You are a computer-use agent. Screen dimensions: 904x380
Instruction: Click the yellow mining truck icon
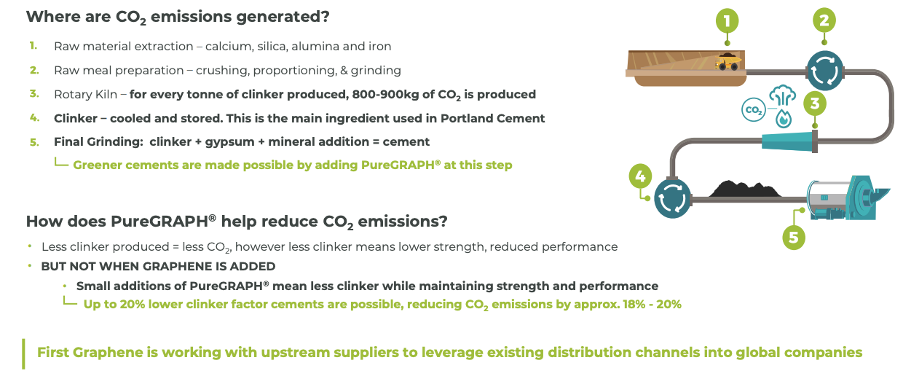pyautogui.click(x=728, y=62)
